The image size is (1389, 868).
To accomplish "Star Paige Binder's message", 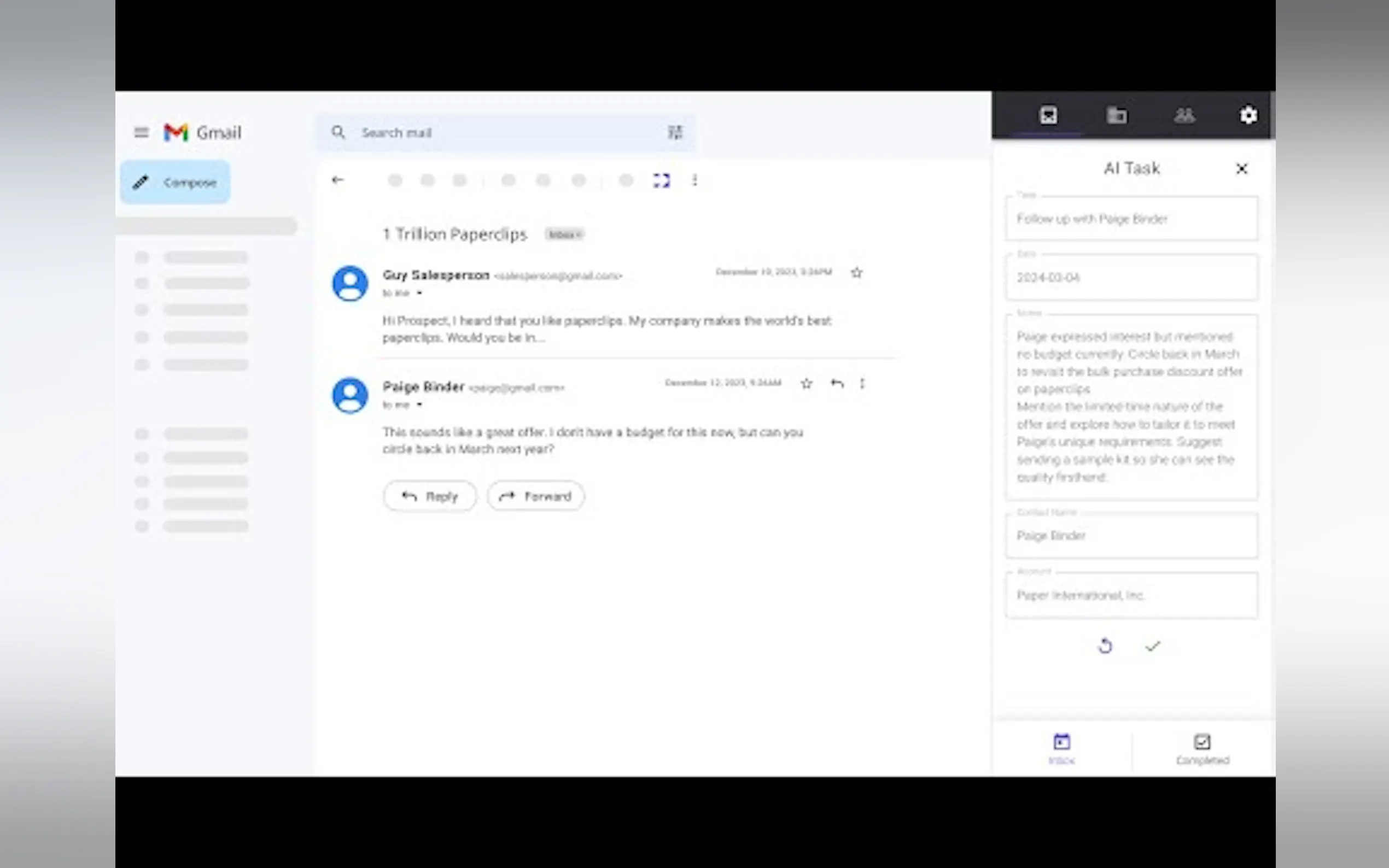I will click(x=806, y=383).
